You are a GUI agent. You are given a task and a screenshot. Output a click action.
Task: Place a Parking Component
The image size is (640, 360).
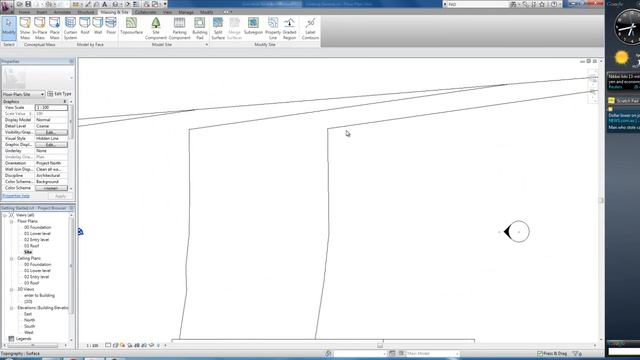(179, 28)
